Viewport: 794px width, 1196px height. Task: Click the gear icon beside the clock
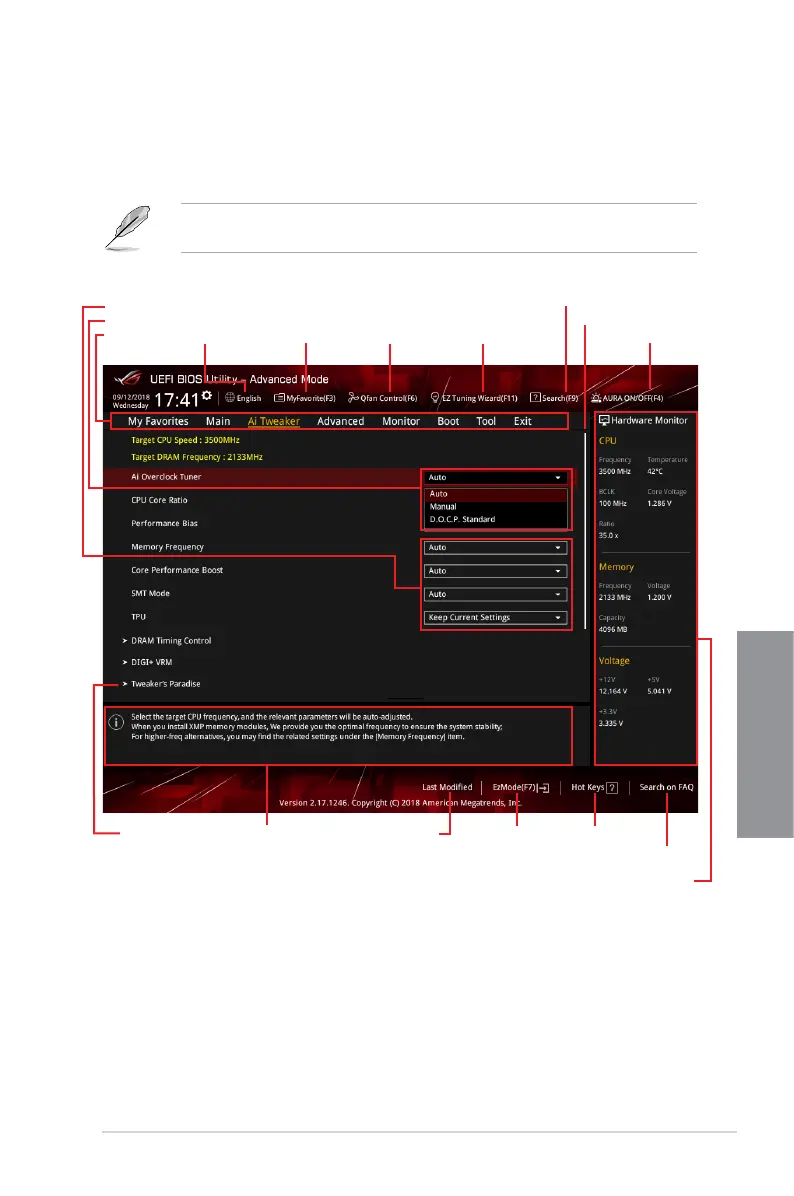(x=207, y=395)
